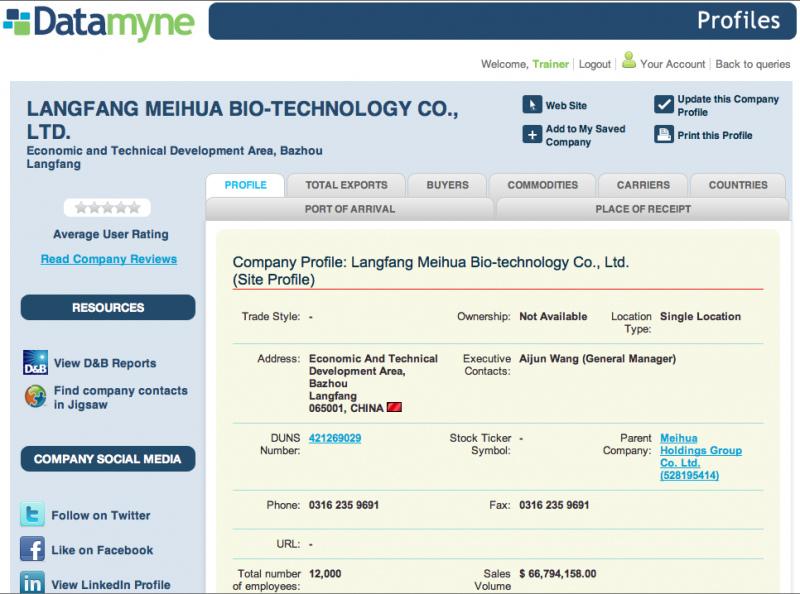Click the Logout link

pyautogui.click(x=594, y=64)
